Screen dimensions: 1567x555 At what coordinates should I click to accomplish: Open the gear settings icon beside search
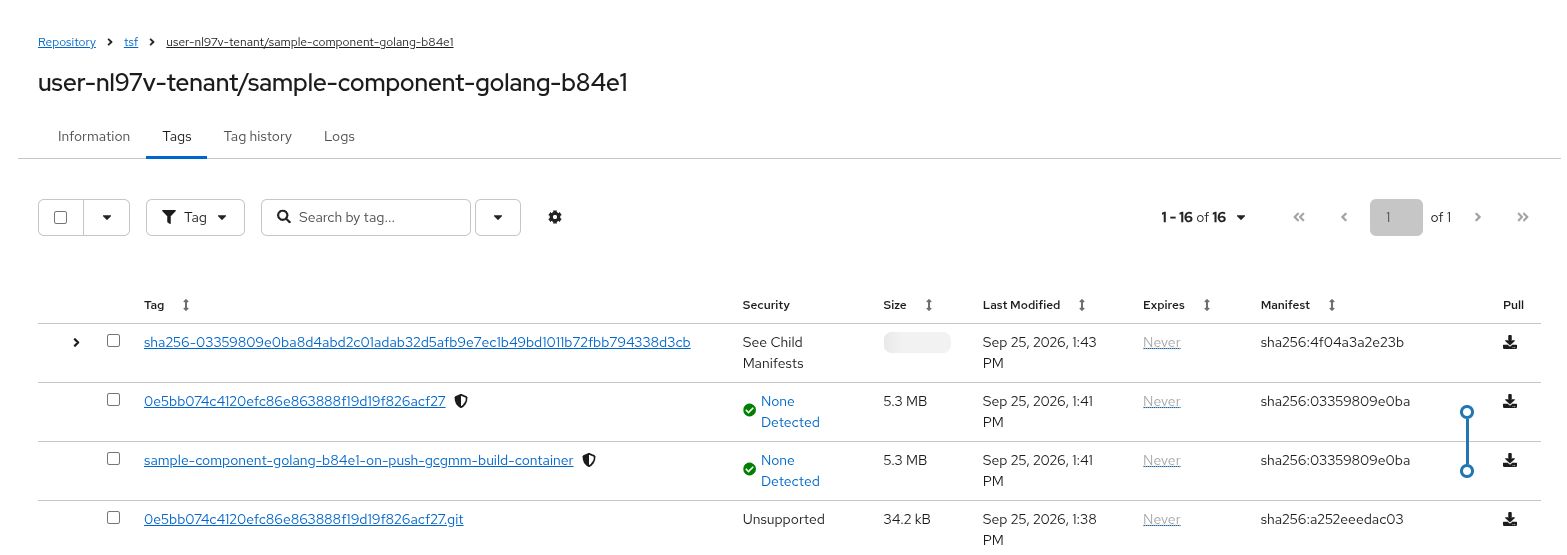click(555, 217)
